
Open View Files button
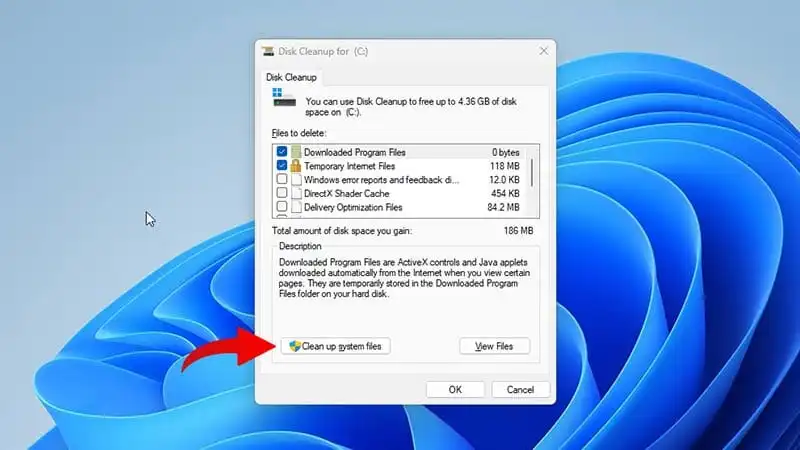(494, 346)
